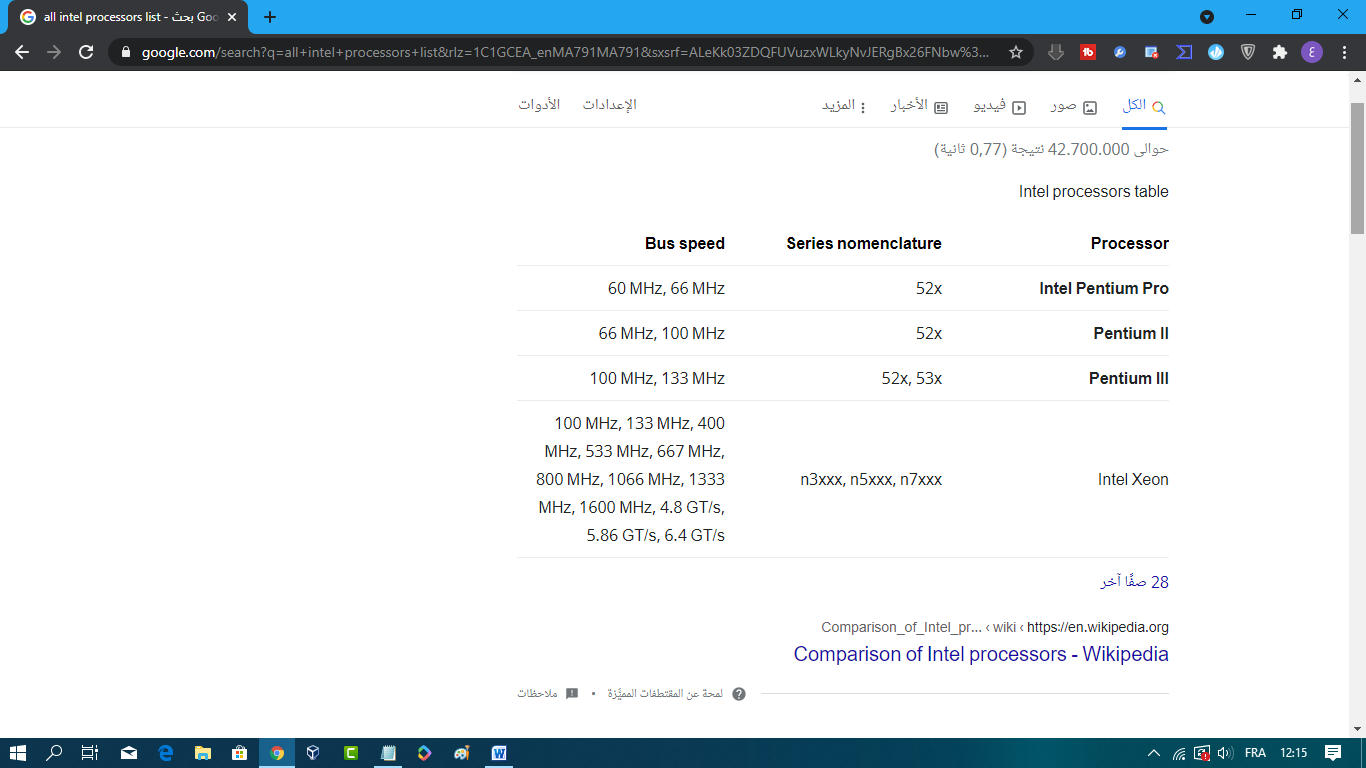The width and height of the screenshot is (1366, 768).
Task: Open 'لمحة عن المقتطفات المميّزة' info
Action: (676, 693)
